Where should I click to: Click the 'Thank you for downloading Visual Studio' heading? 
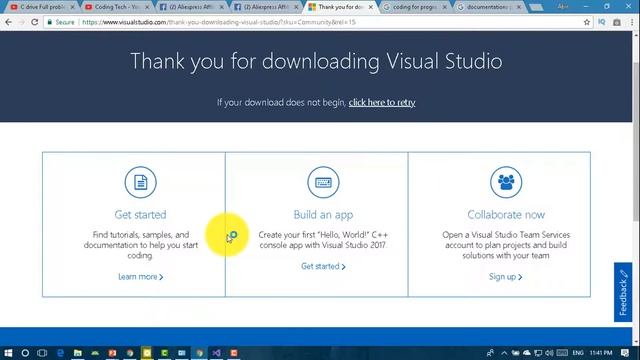coord(316,61)
